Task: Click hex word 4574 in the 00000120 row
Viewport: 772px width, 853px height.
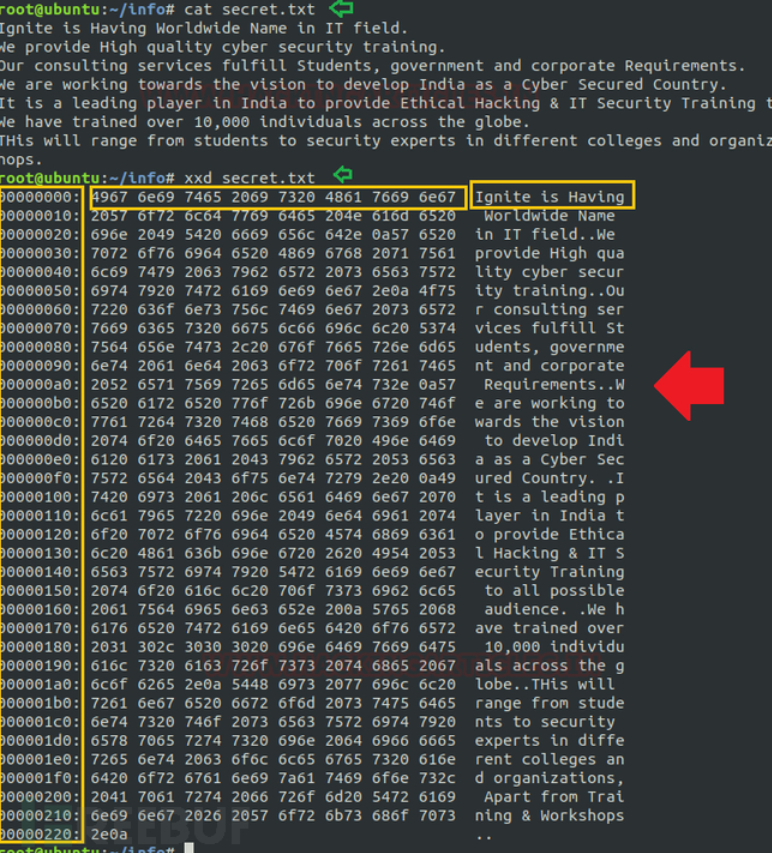Action: coord(343,534)
